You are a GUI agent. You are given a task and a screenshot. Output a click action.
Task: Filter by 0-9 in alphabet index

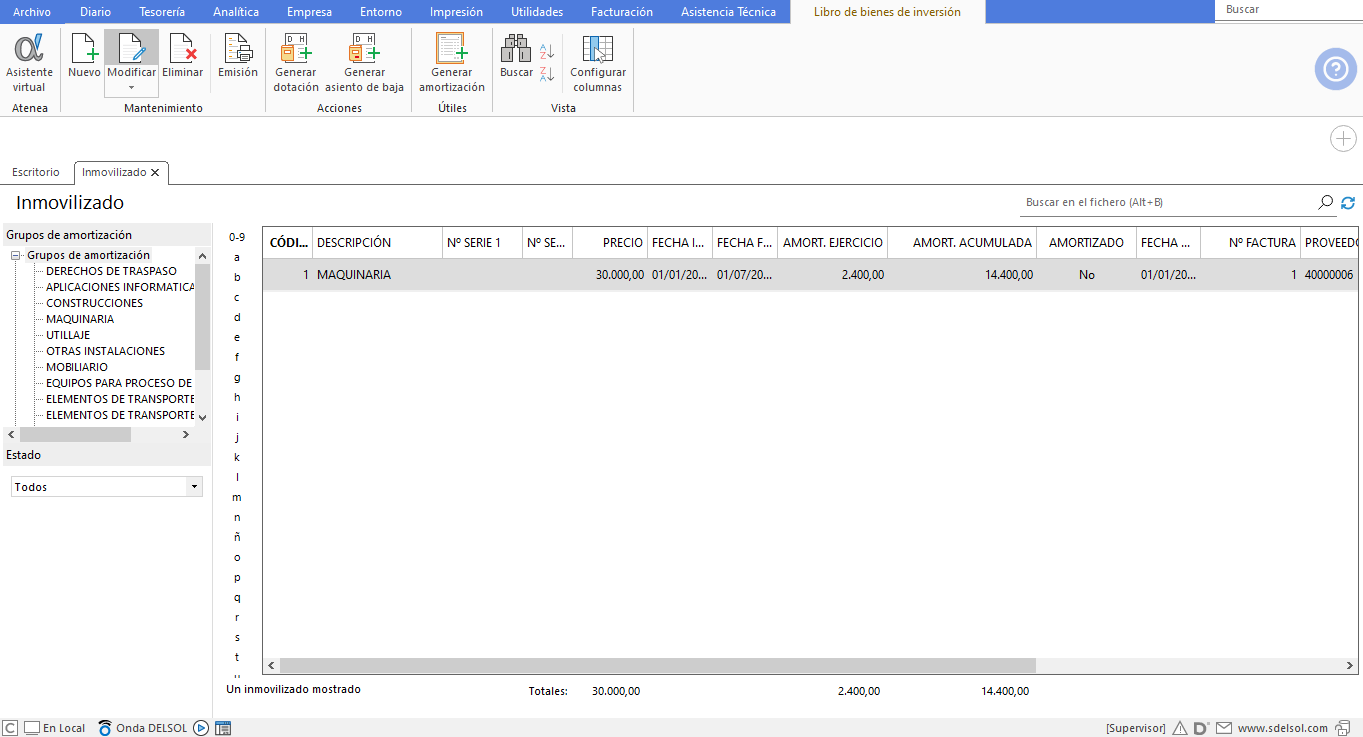pyautogui.click(x=237, y=237)
